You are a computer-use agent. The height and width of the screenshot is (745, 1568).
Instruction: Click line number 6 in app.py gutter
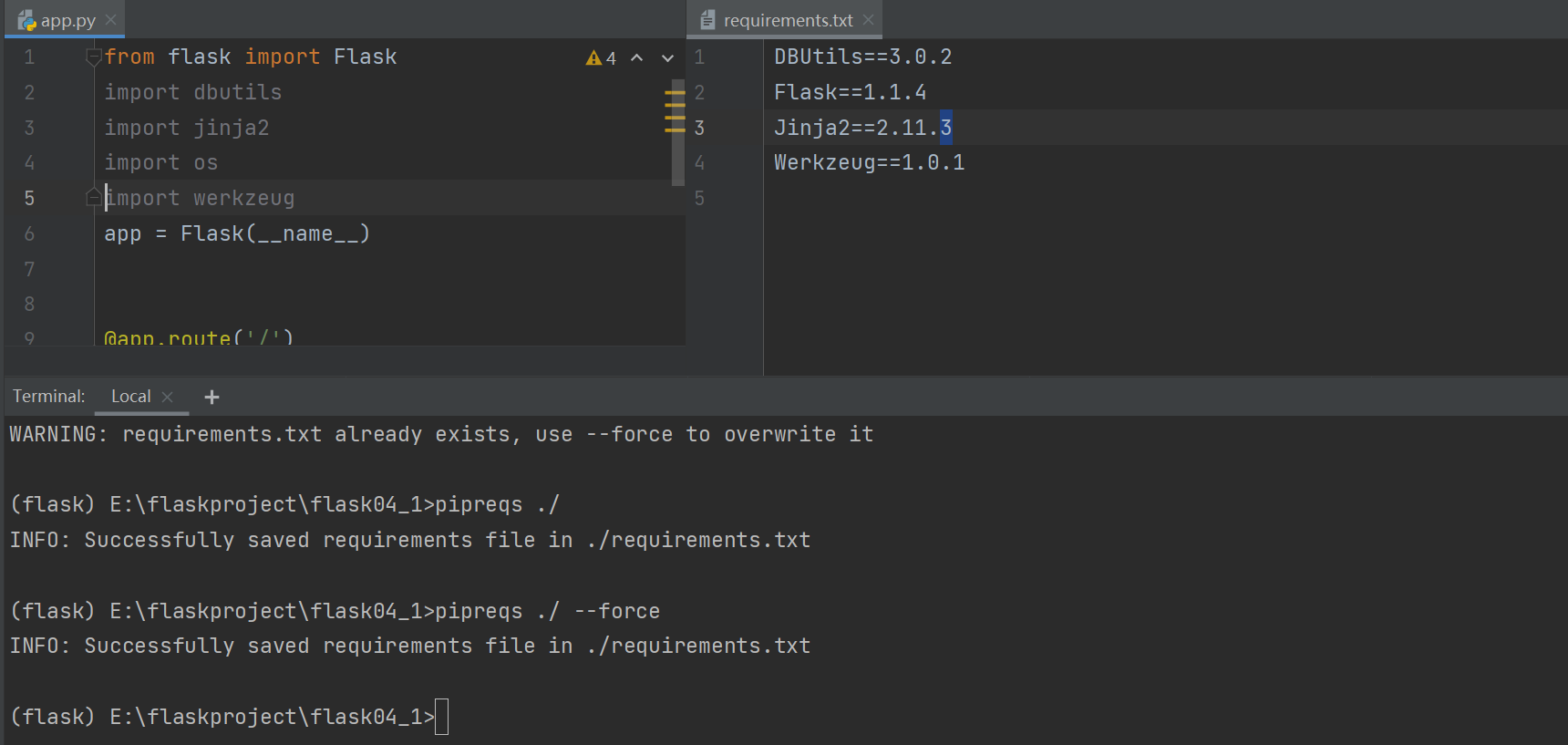pyautogui.click(x=29, y=233)
